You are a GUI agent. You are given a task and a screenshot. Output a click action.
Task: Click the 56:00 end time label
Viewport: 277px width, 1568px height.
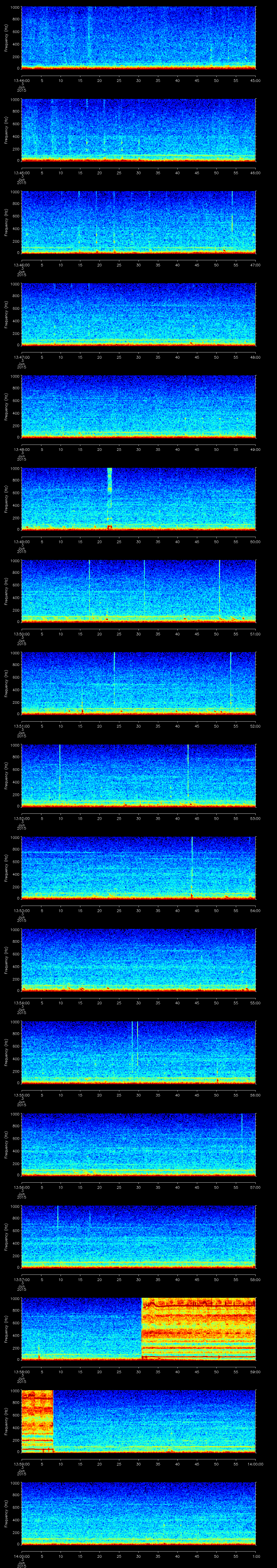[x=256, y=1095]
